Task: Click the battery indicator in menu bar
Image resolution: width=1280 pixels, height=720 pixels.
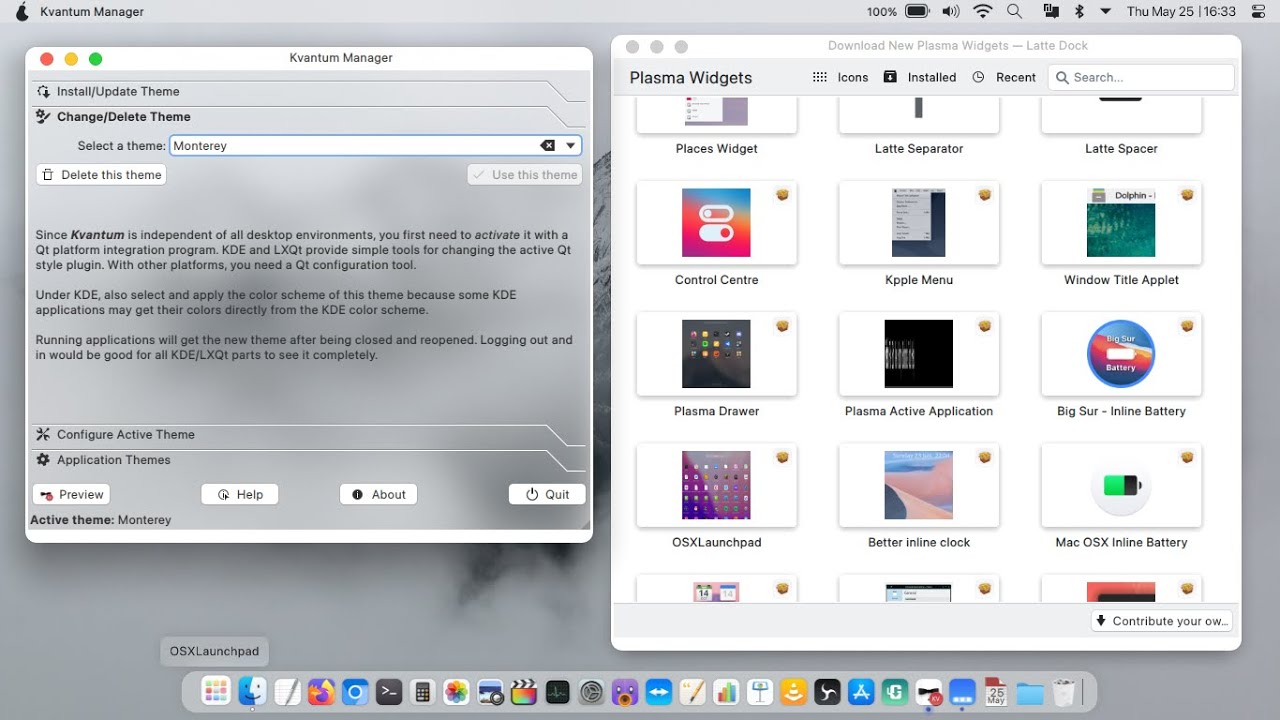Action: tap(917, 12)
